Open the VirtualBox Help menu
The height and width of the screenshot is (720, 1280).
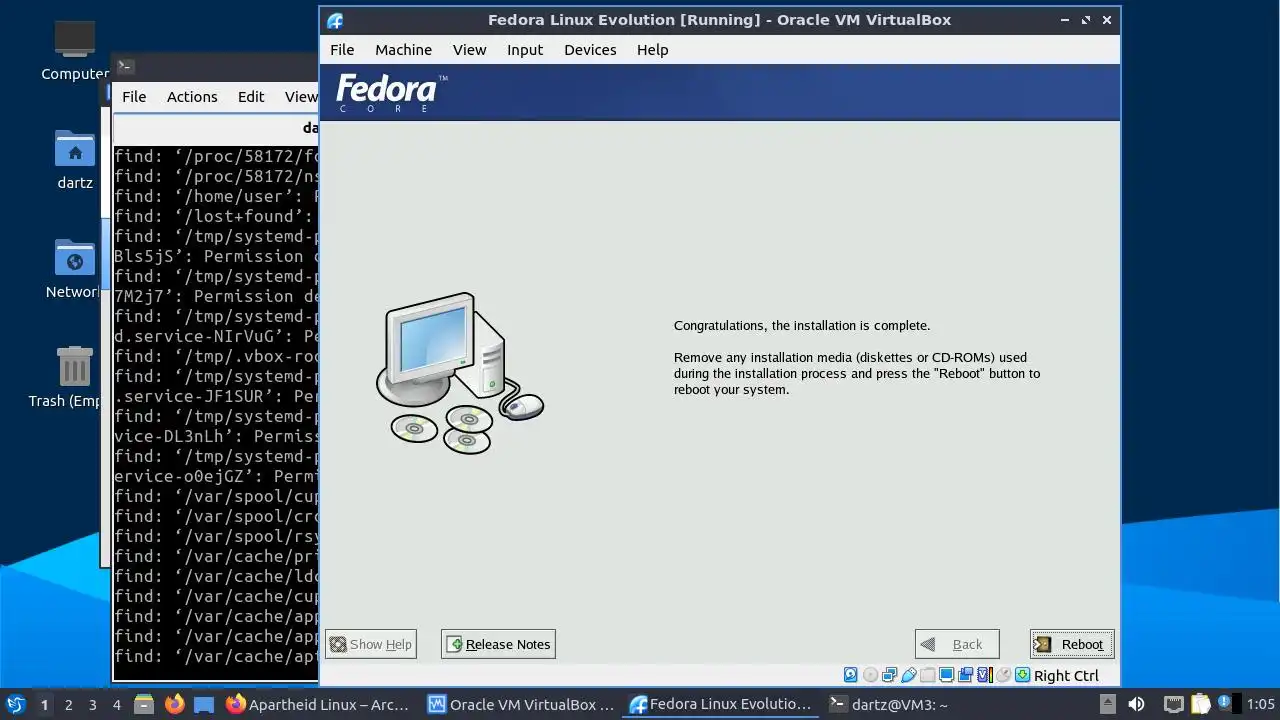tap(652, 49)
